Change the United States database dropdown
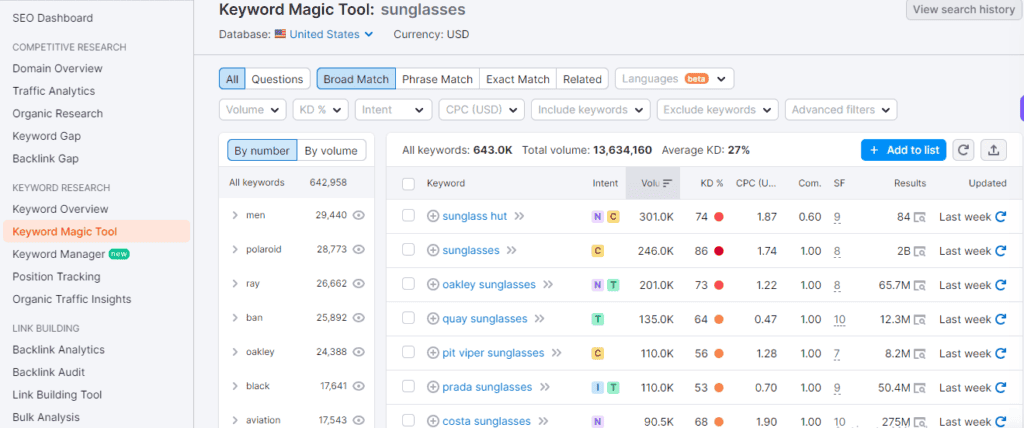 [324, 34]
